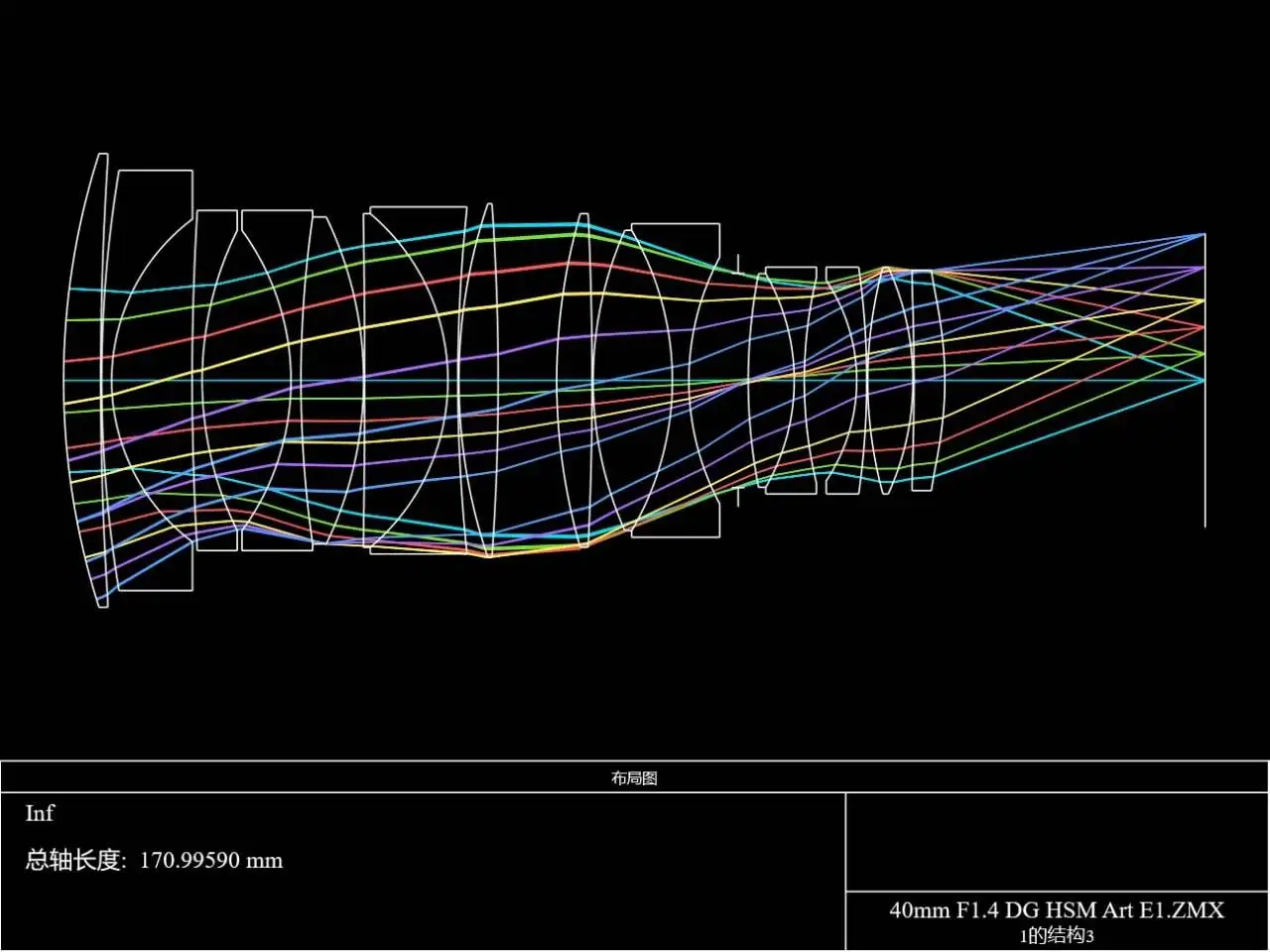Select the Inf text label
The image size is (1270, 952).
coord(40,813)
